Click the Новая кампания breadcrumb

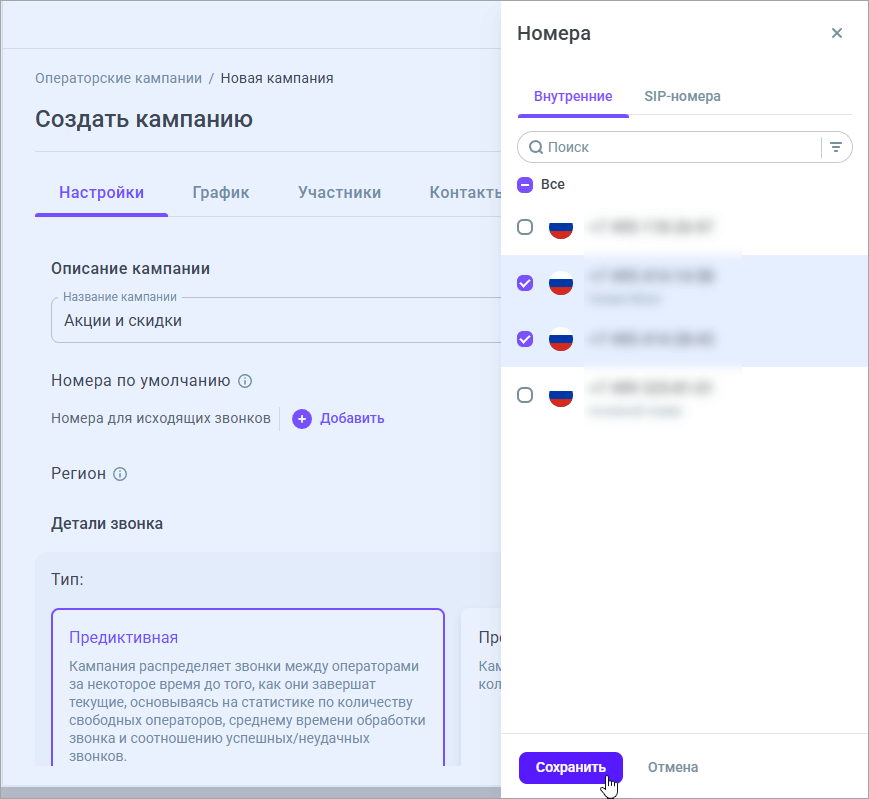tap(277, 78)
